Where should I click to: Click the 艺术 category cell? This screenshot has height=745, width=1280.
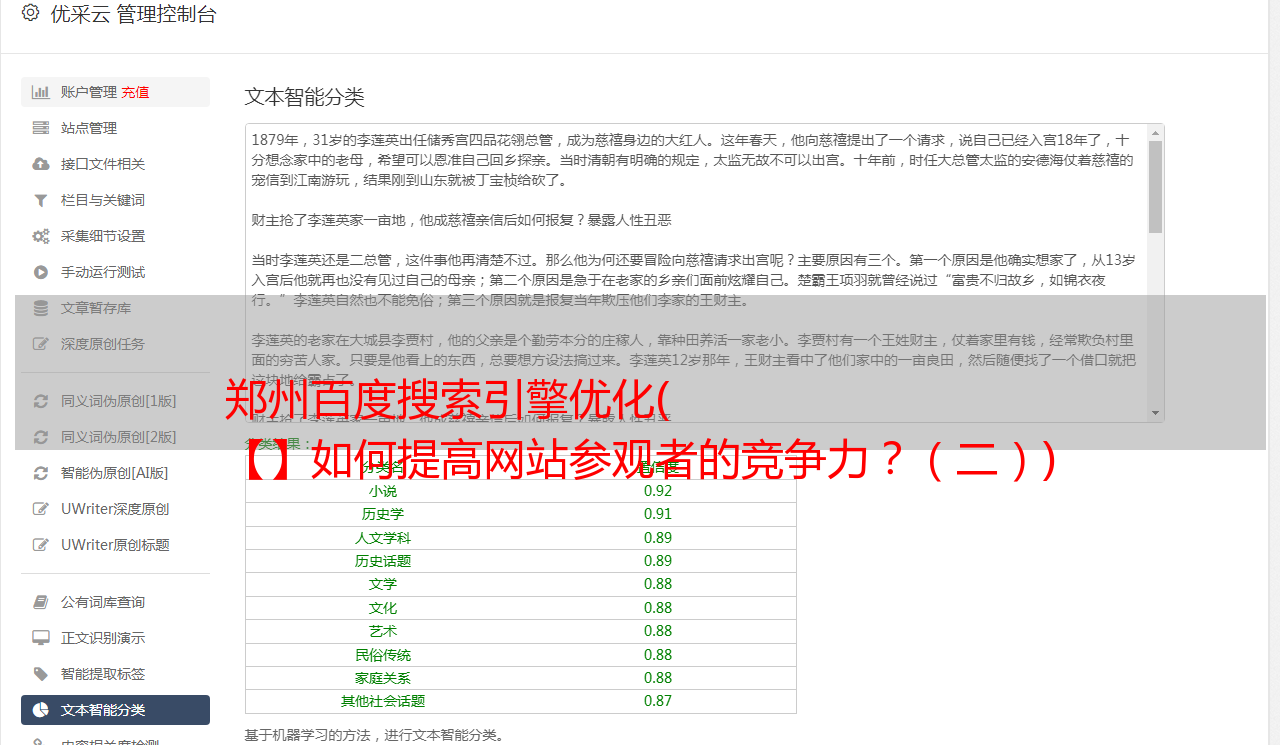tap(383, 631)
